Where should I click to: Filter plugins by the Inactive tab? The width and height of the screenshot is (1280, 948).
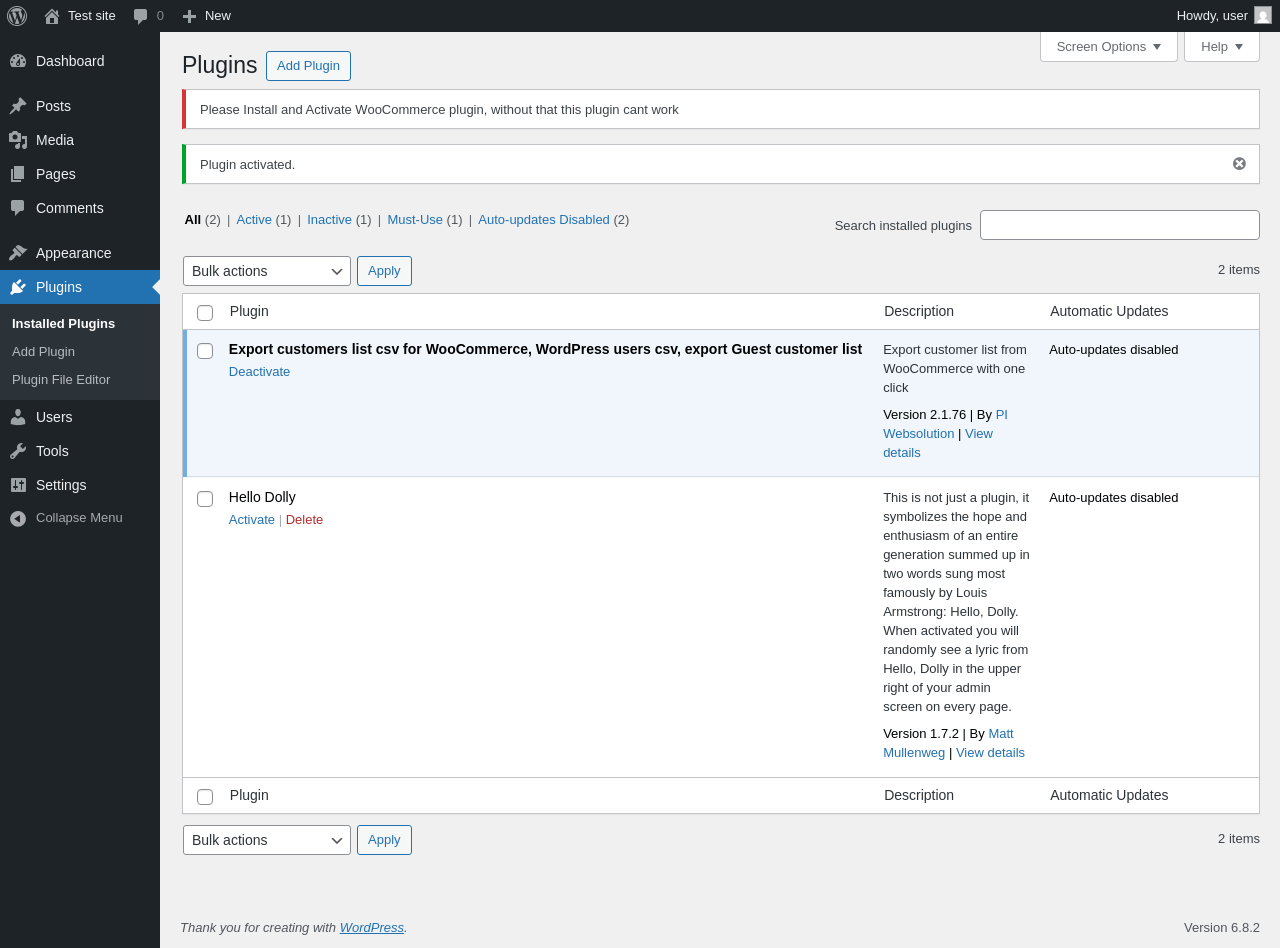(329, 219)
